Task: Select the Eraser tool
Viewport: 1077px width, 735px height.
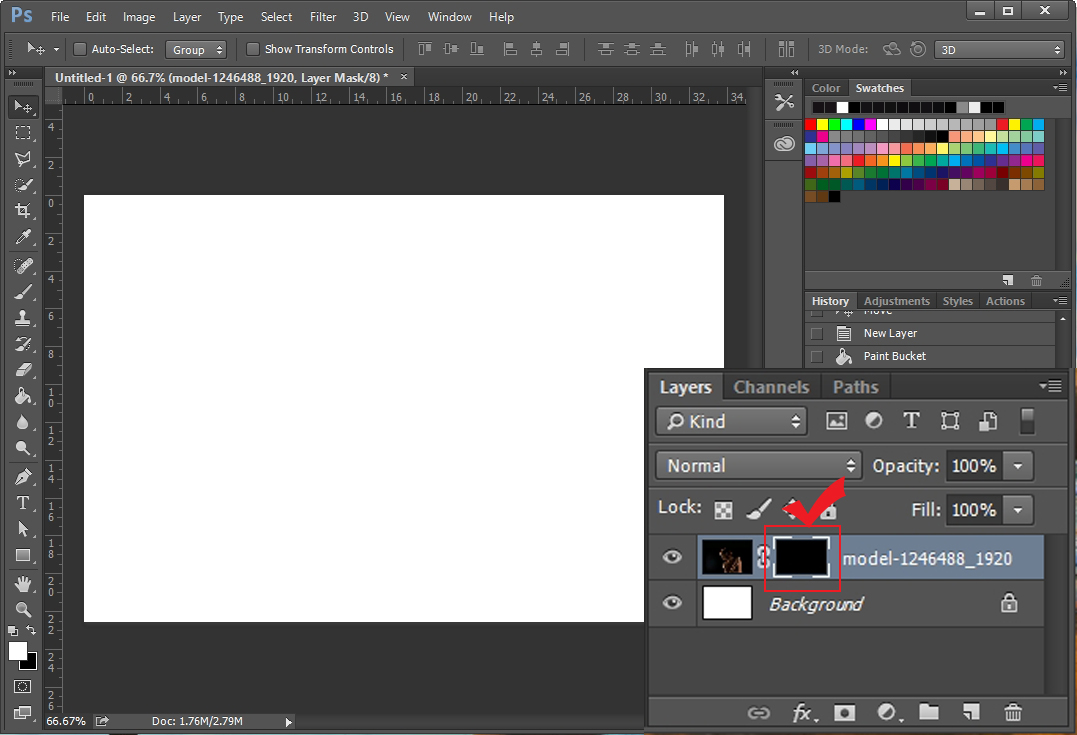Action: click(x=23, y=370)
